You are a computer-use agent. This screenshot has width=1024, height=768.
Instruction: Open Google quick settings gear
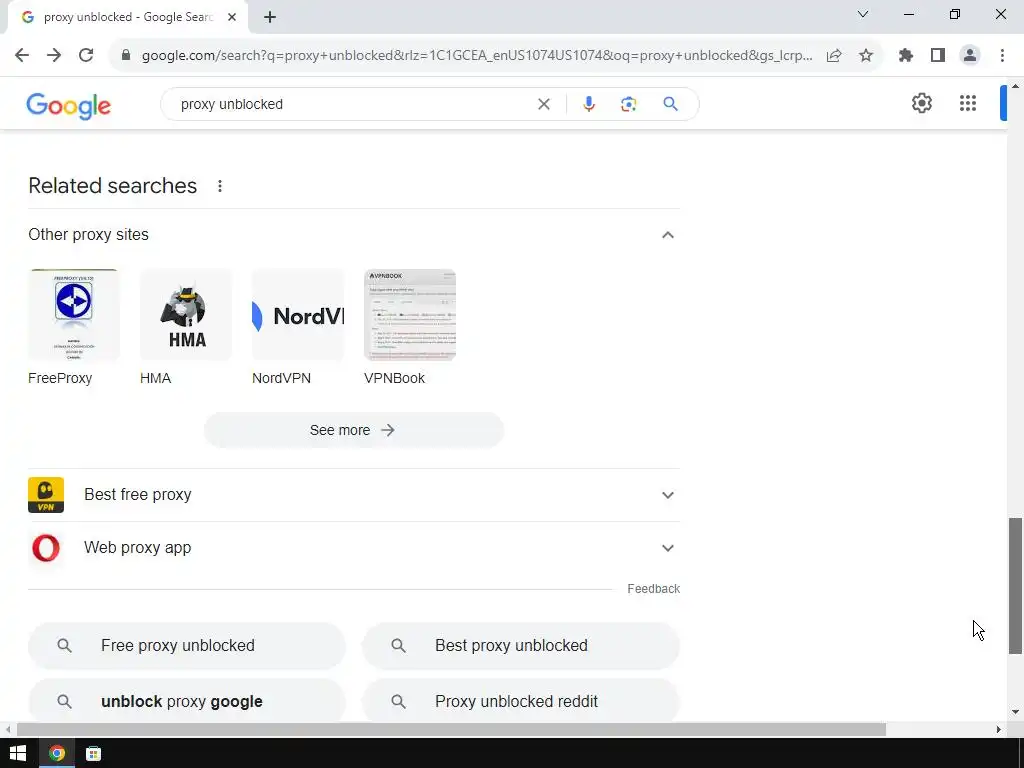coord(921,103)
